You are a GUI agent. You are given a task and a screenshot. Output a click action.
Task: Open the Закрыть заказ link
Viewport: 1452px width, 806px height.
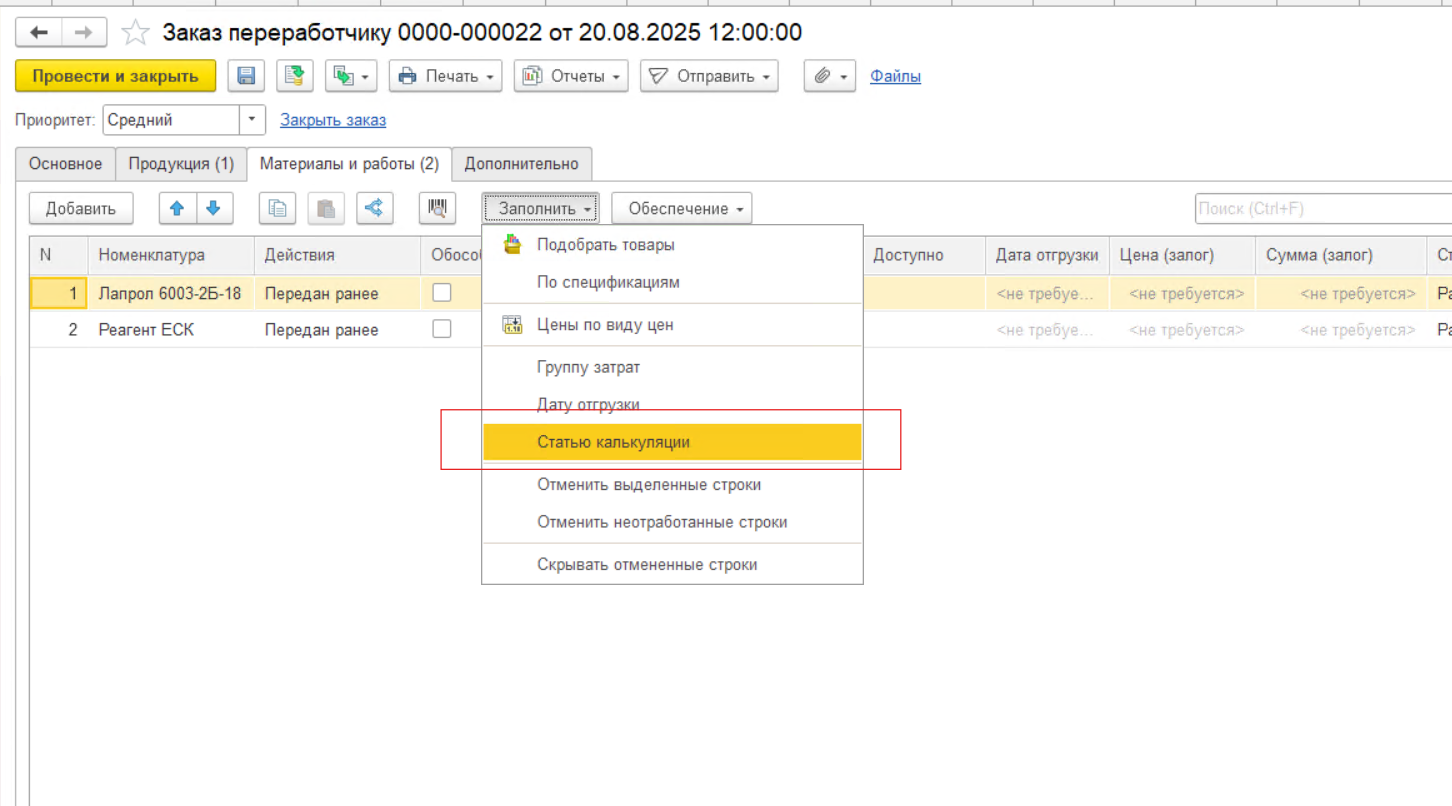[x=333, y=120]
